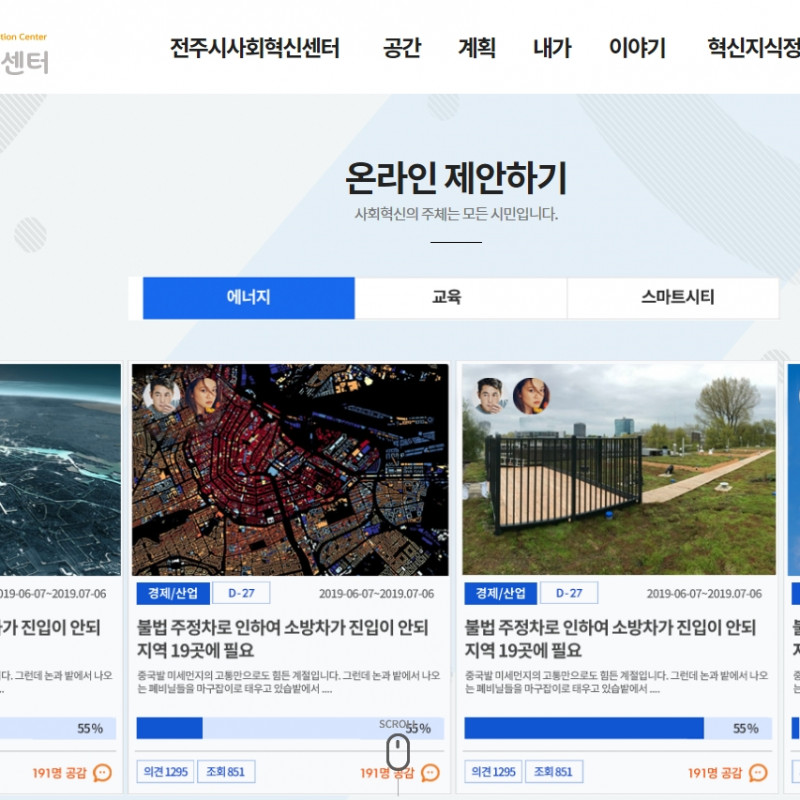Viewport: 800px width, 800px height.
Task: Select the 에너지 tab
Action: [248, 298]
